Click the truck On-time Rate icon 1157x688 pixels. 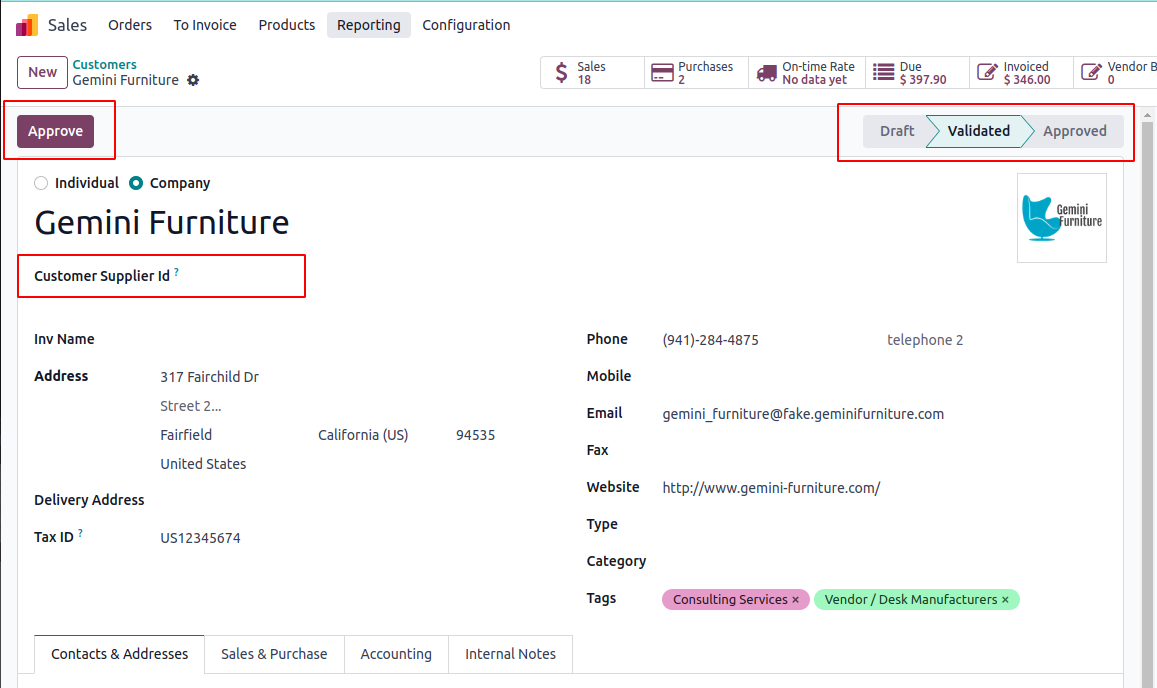(767, 72)
